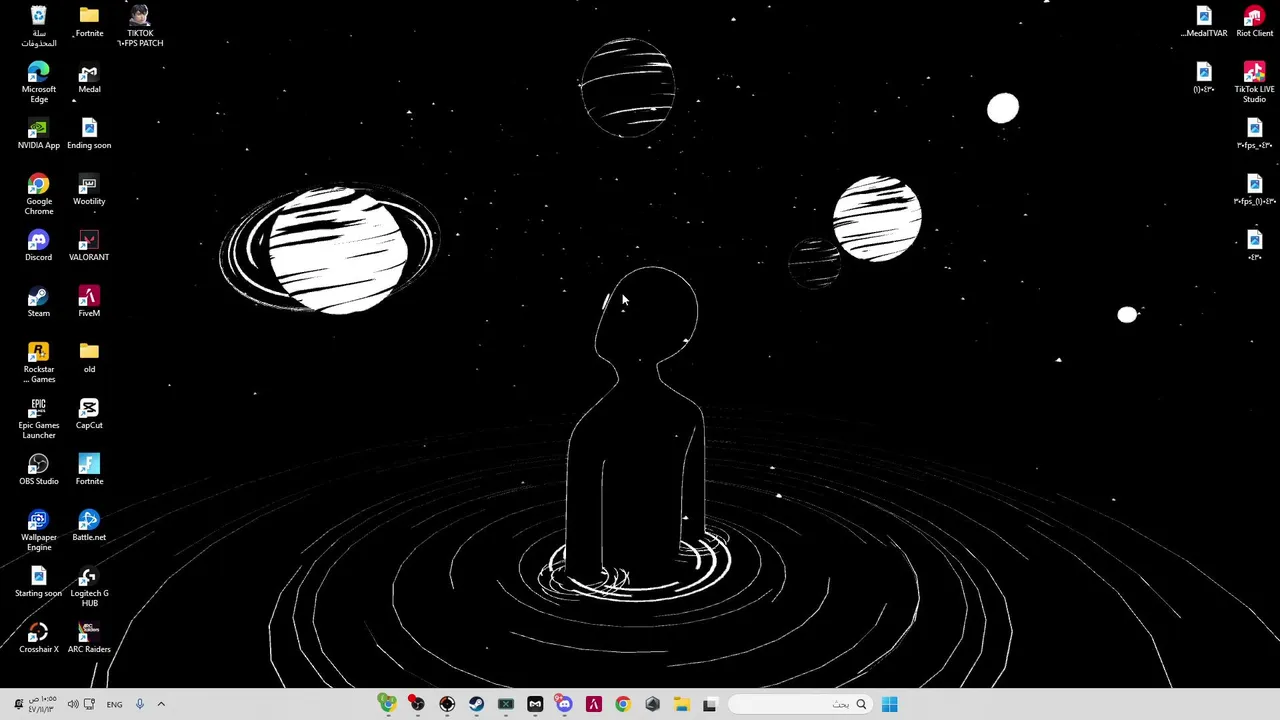The width and height of the screenshot is (1280, 720).
Task: Open Logitech G HUB shortcut
Action: pyautogui.click(x=89, y=586)
